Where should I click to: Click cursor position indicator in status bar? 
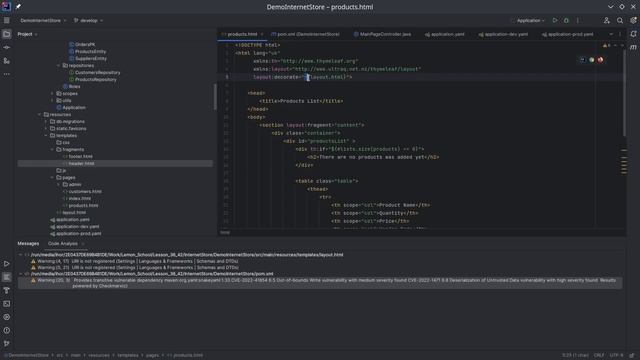click(575, 356)
